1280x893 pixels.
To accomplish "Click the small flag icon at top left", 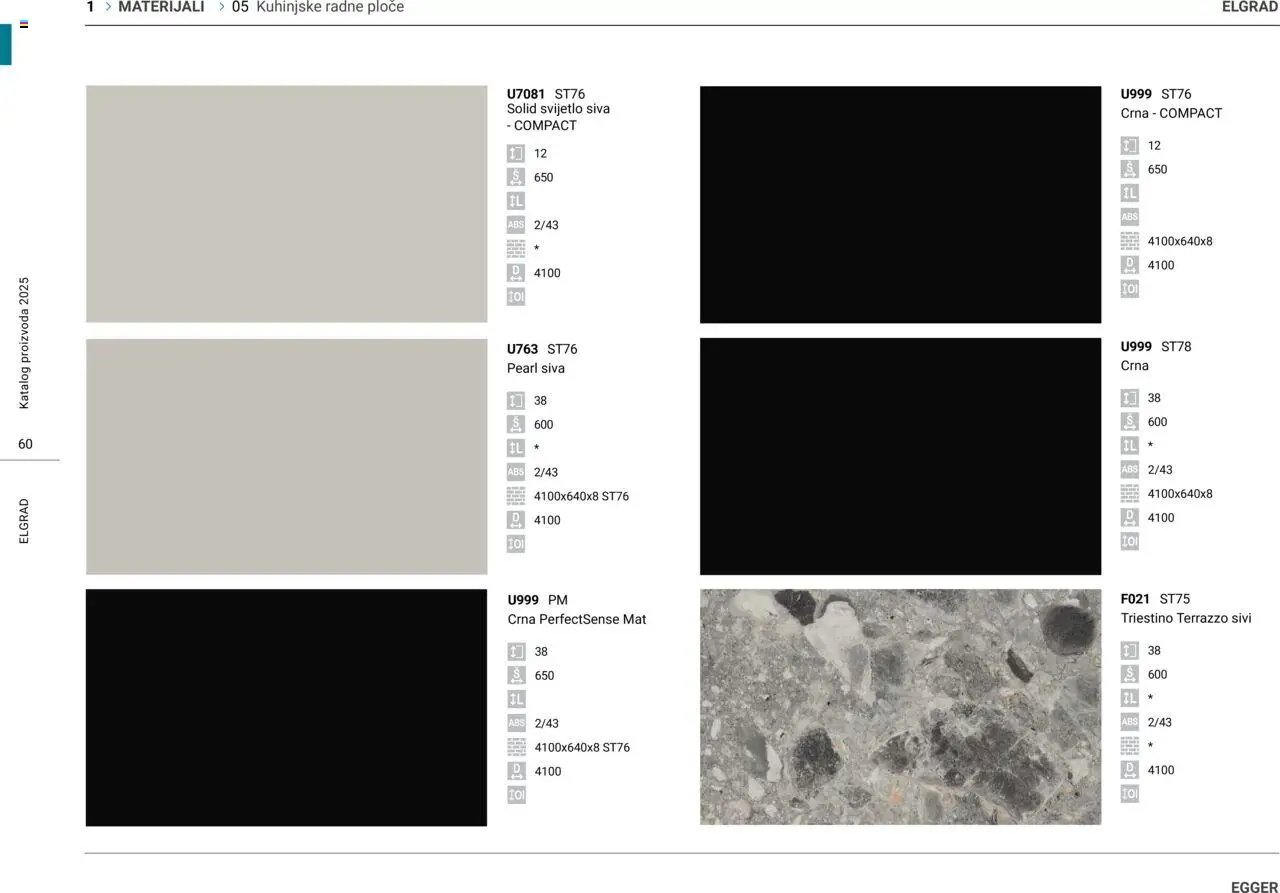I will pos(24,24).
